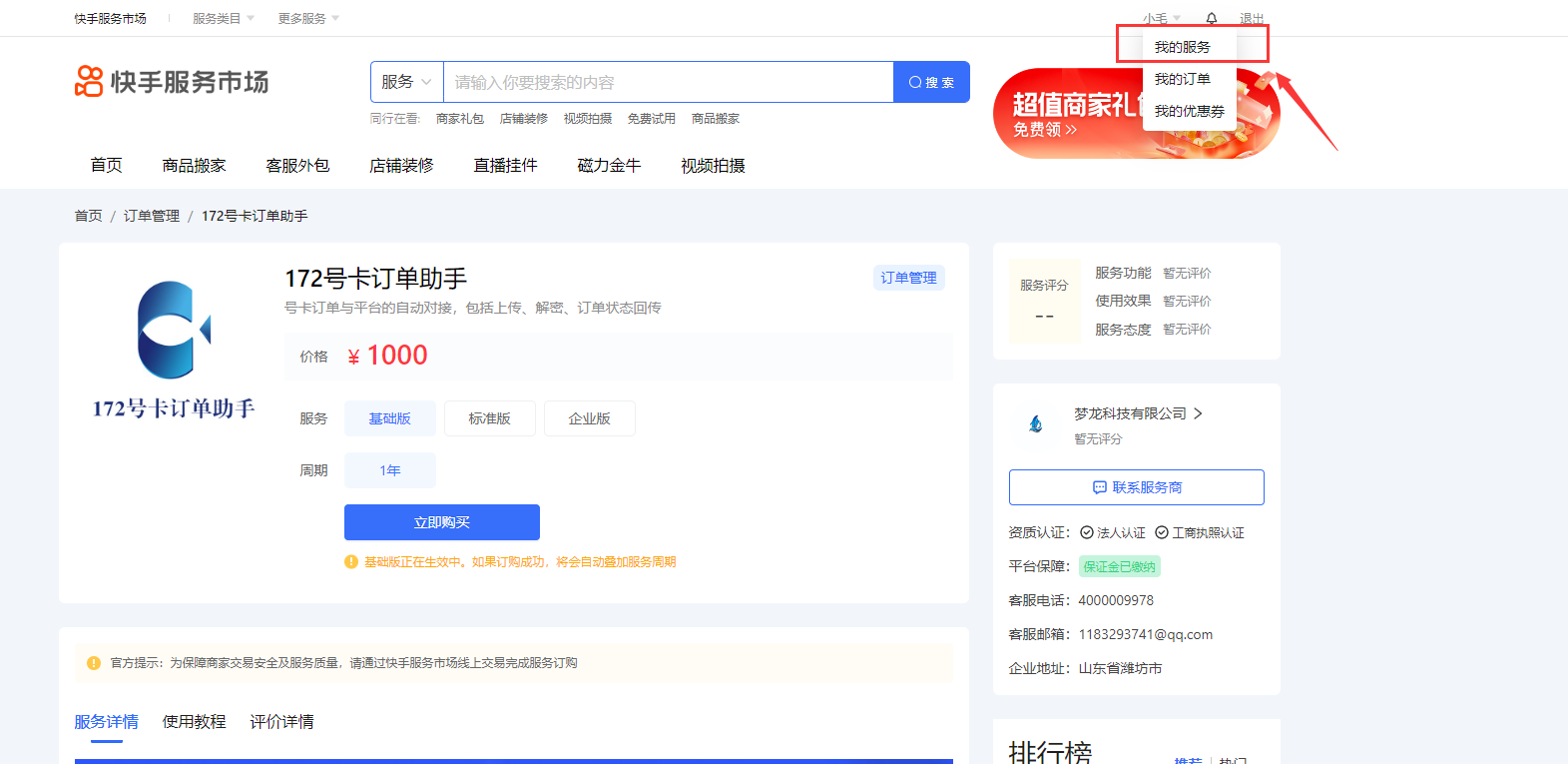Click the customer service phone 4000009978

[x=1116, y=600]
